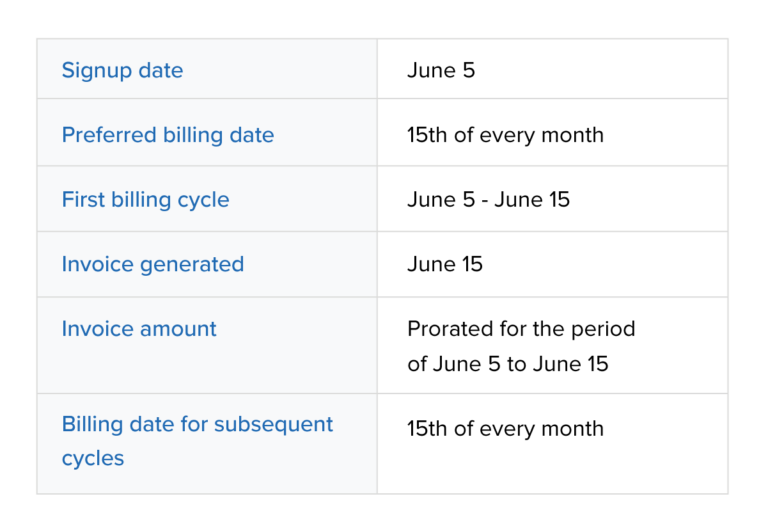768x524 pixels.
Task: Click the Signup date label
Action: pyautogui.click(x=122, y=70)
